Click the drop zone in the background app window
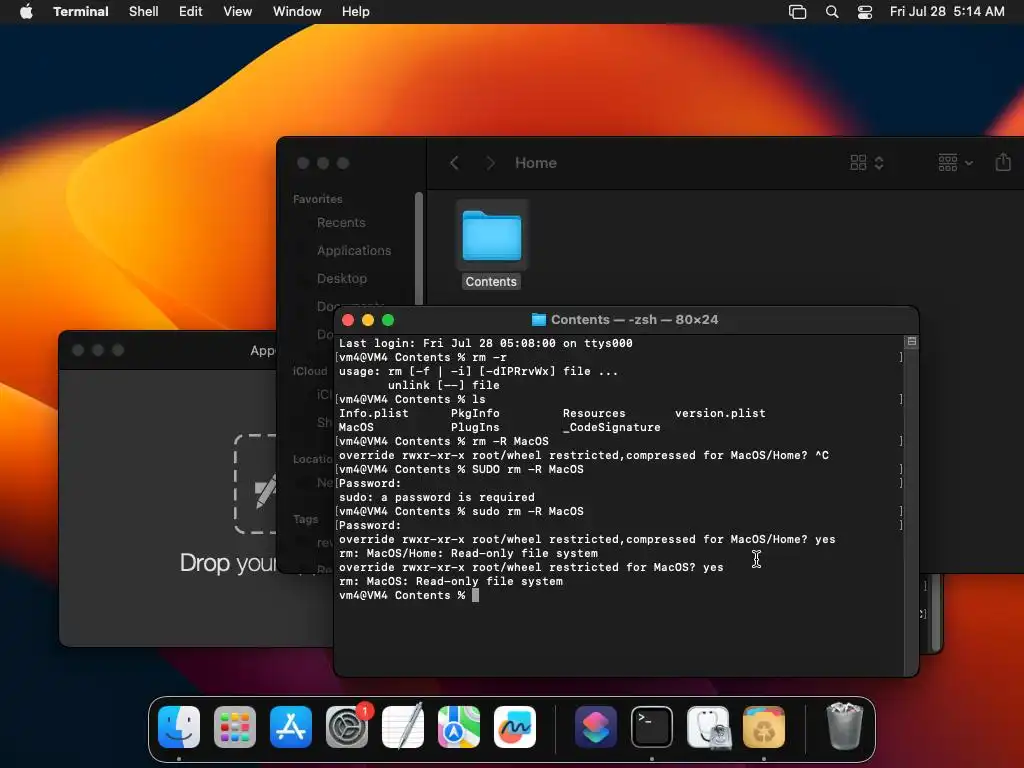The width and height of the screenshot is (1024, 768). (x=255, y=484)
